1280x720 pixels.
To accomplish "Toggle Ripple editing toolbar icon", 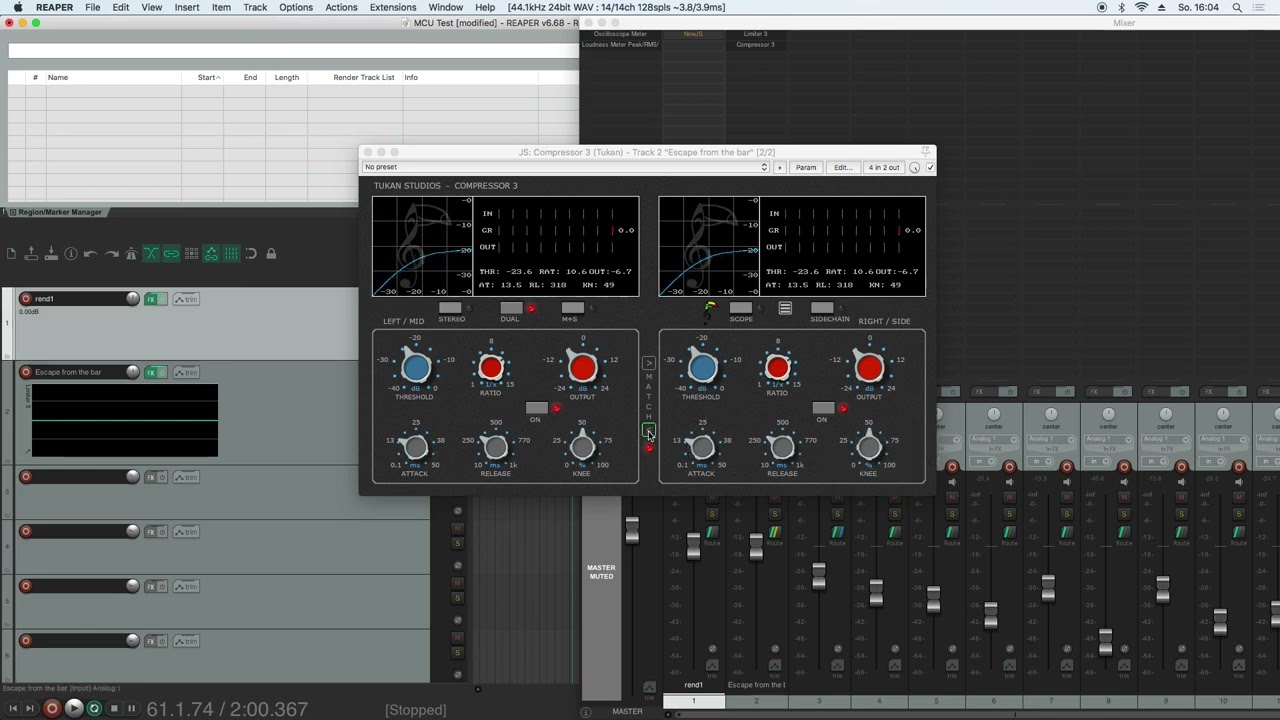I will 191,254.
